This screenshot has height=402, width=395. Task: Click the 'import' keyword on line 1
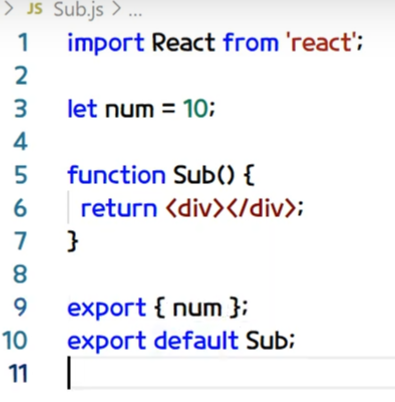[106, 43]
